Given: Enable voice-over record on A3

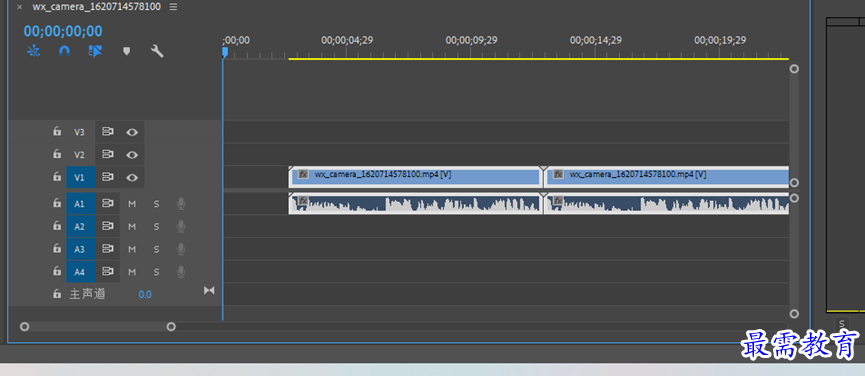Looking at the screenshot, I should click(x=180, y=249).
